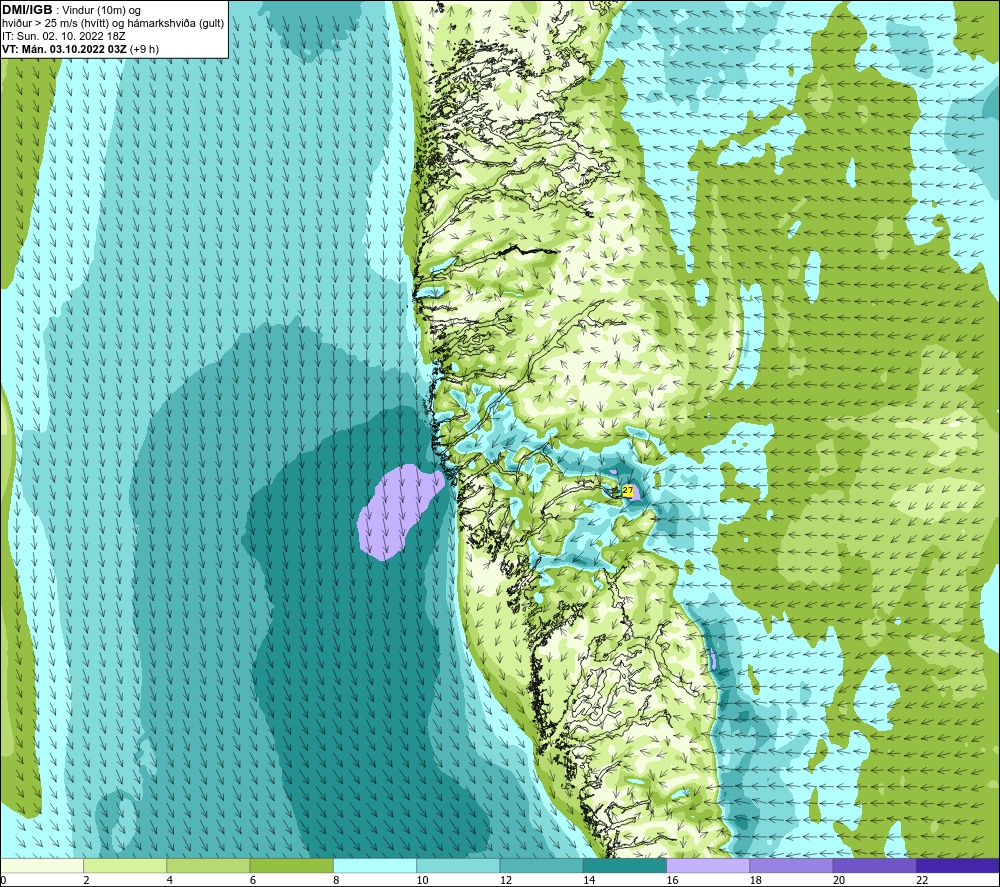Click the large lavender offshore wind maximum patch
This screenshot has width=1000, height=887.
(399, 513)
